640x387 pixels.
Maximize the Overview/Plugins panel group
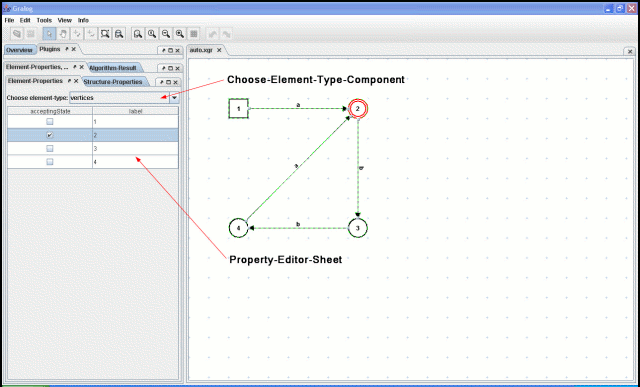(171, 51)
